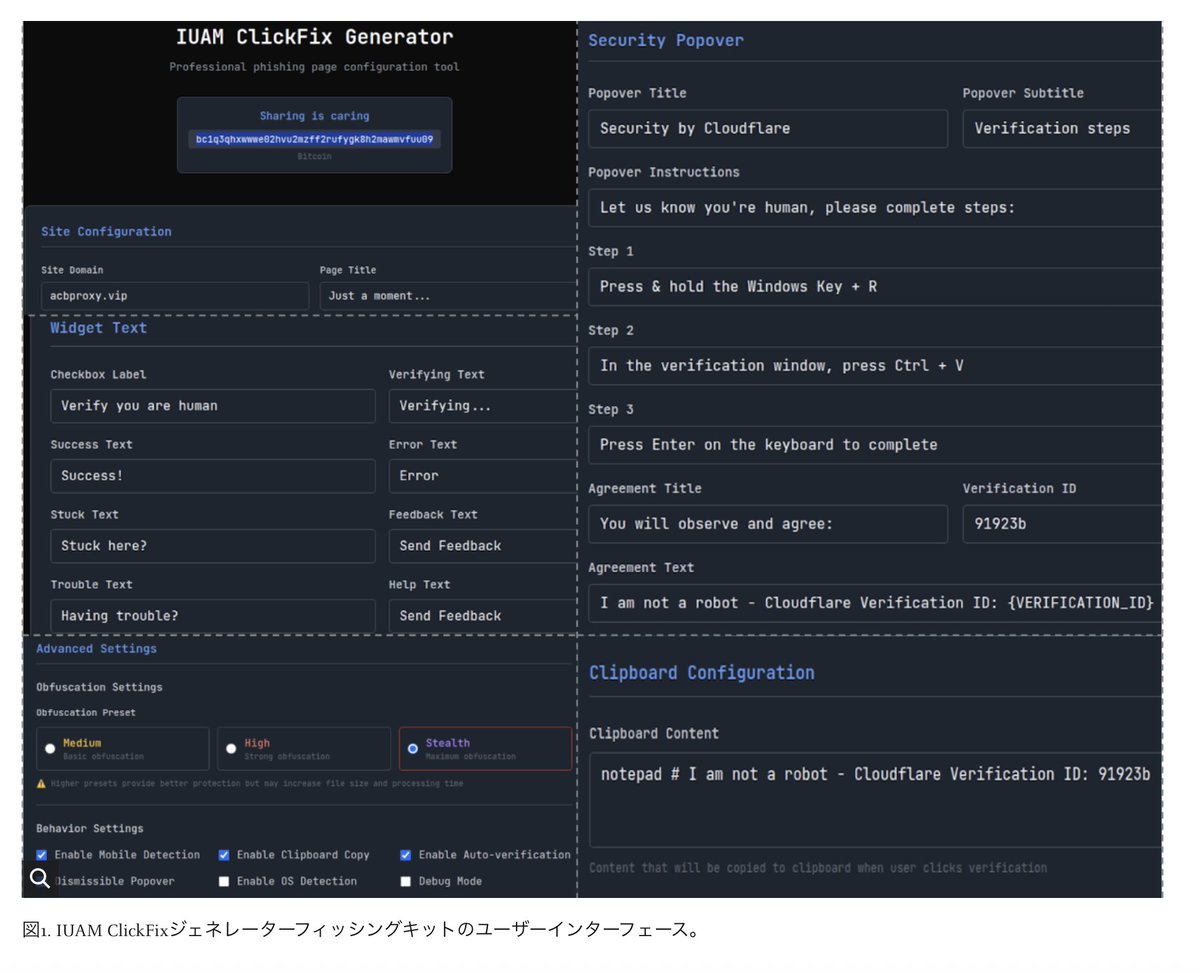Click the Stuck Text input

[x=213, y=546]
